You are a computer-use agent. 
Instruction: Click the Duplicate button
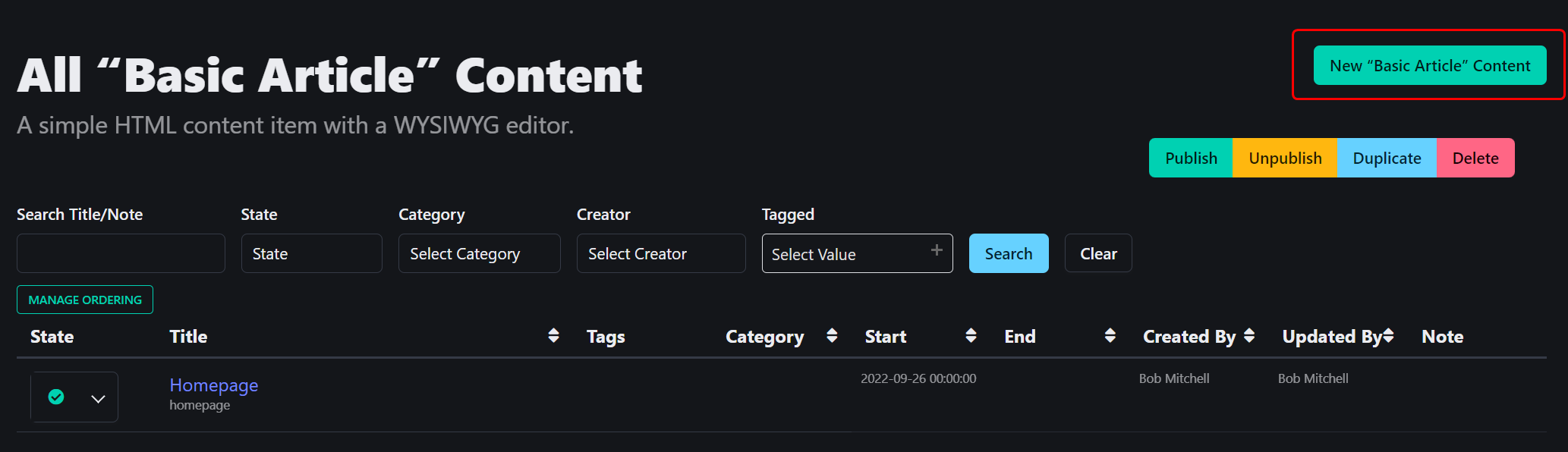[1387, 158]
